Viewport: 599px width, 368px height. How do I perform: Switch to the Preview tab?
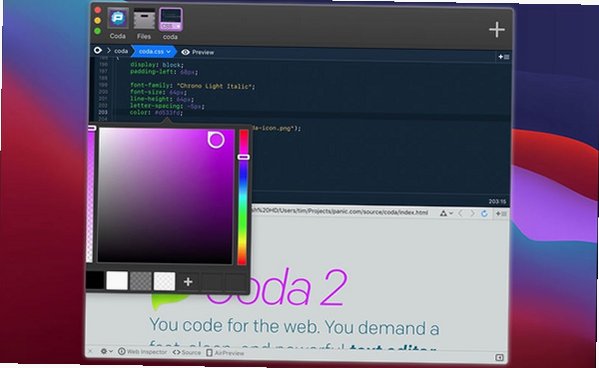tap(198, 52)
